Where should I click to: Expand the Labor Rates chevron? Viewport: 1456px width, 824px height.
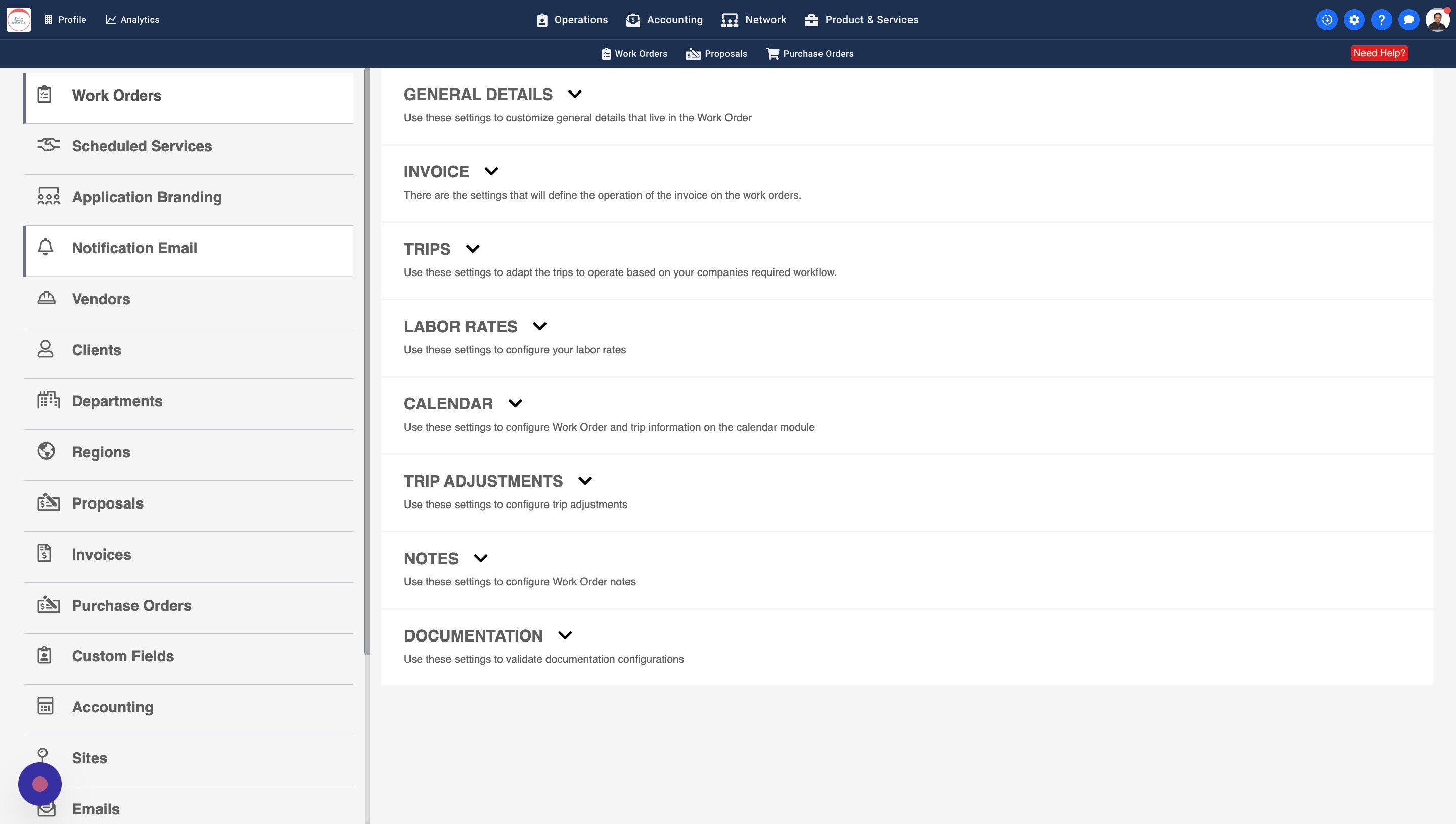[539, 326]
